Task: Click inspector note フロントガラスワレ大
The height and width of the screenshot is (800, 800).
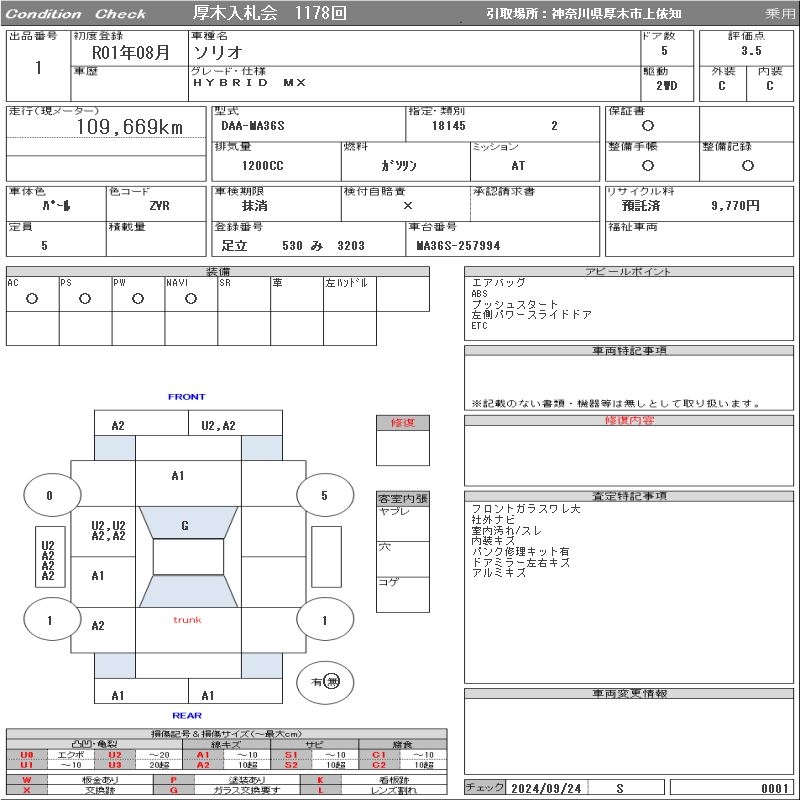Action: 526,509
